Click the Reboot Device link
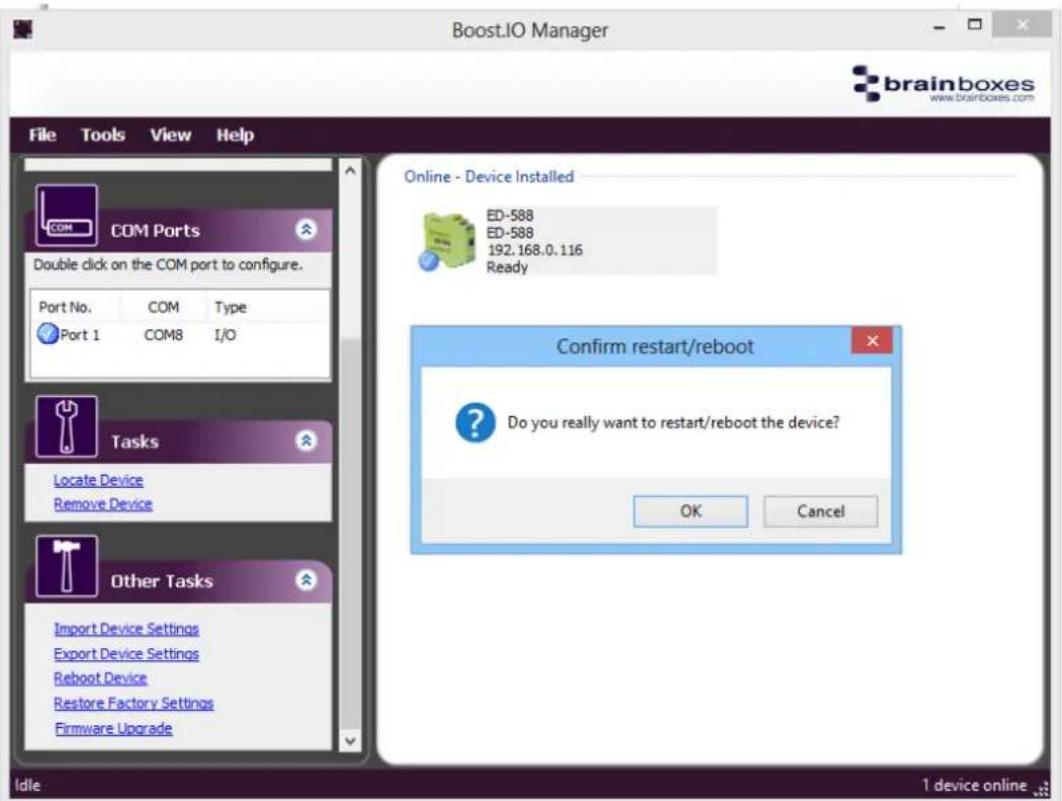Screen dimensions: 1062x801 click(x=100, y=678)
